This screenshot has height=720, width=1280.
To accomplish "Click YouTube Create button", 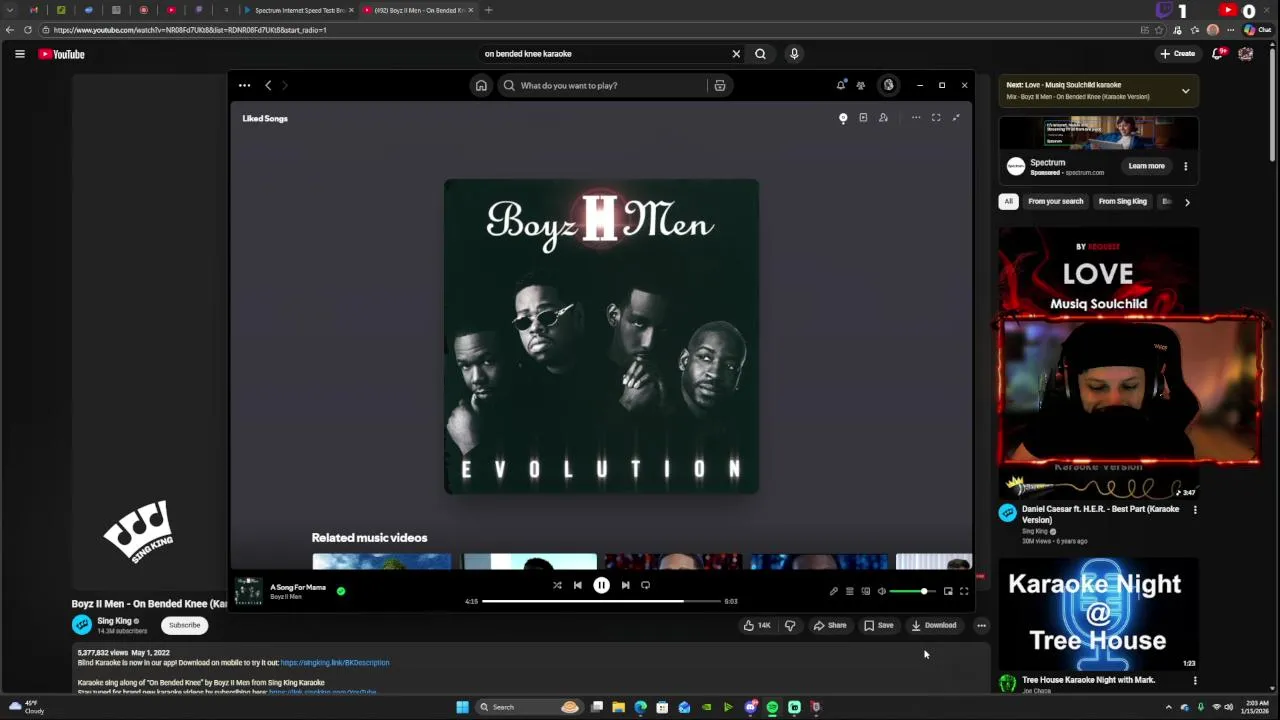I will click(x=1178, y=54).
